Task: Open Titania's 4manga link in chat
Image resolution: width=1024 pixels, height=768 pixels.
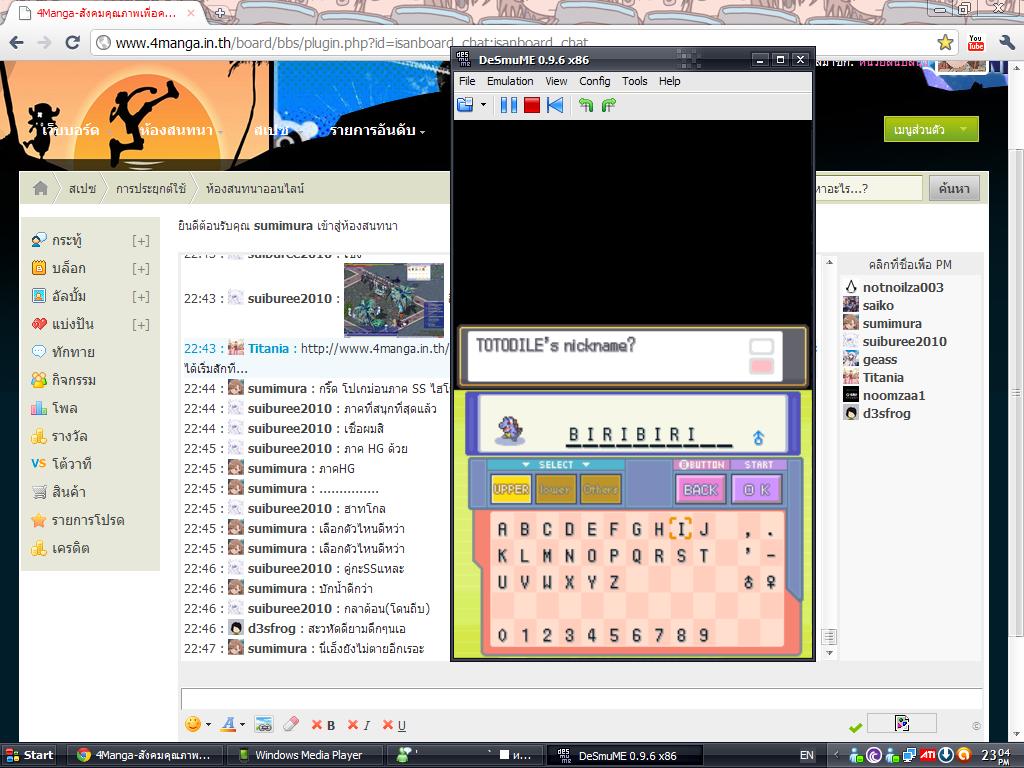Action: click(375, 348)
